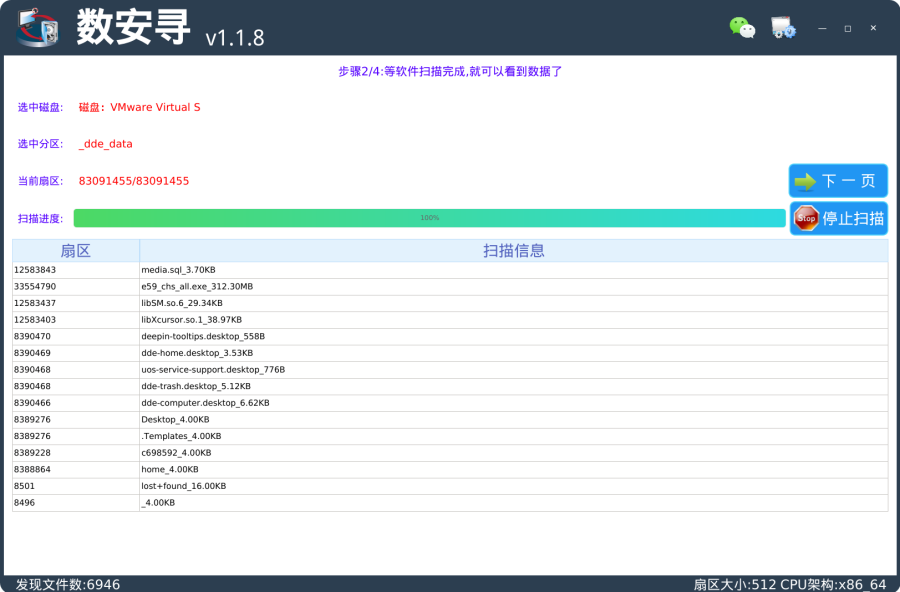Click the green arrow on 下一页 button

click(805, 181)
